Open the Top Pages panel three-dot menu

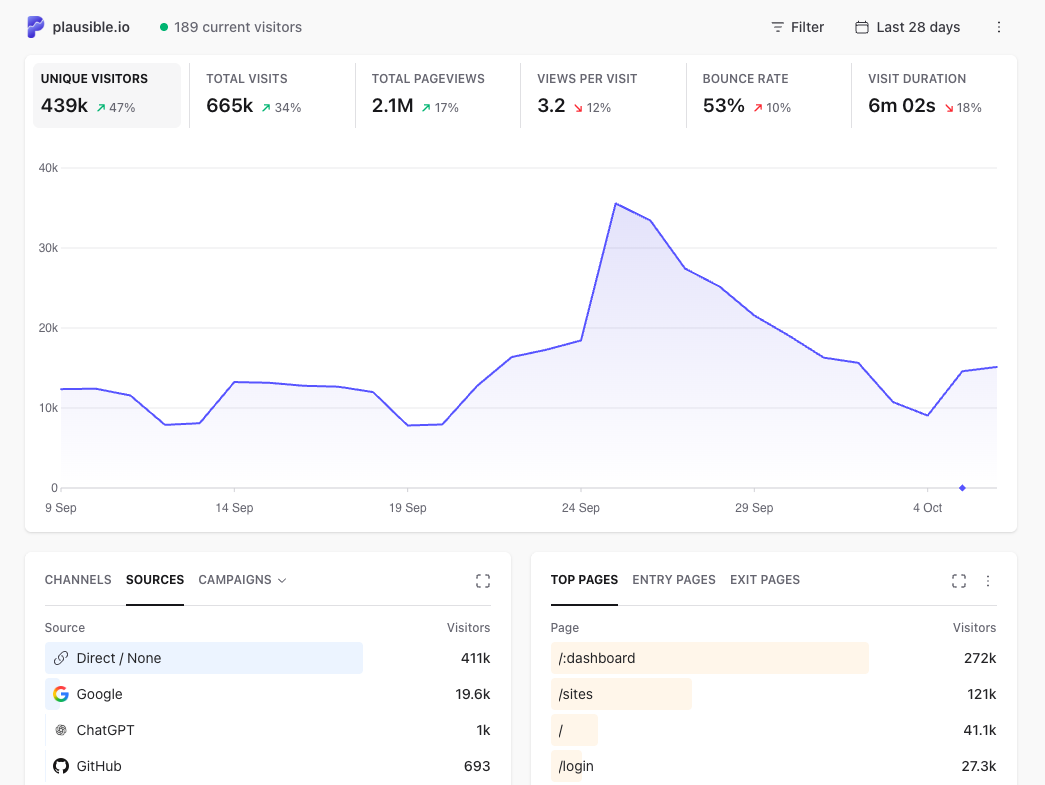pyautogui.click(x=988, y=581)
